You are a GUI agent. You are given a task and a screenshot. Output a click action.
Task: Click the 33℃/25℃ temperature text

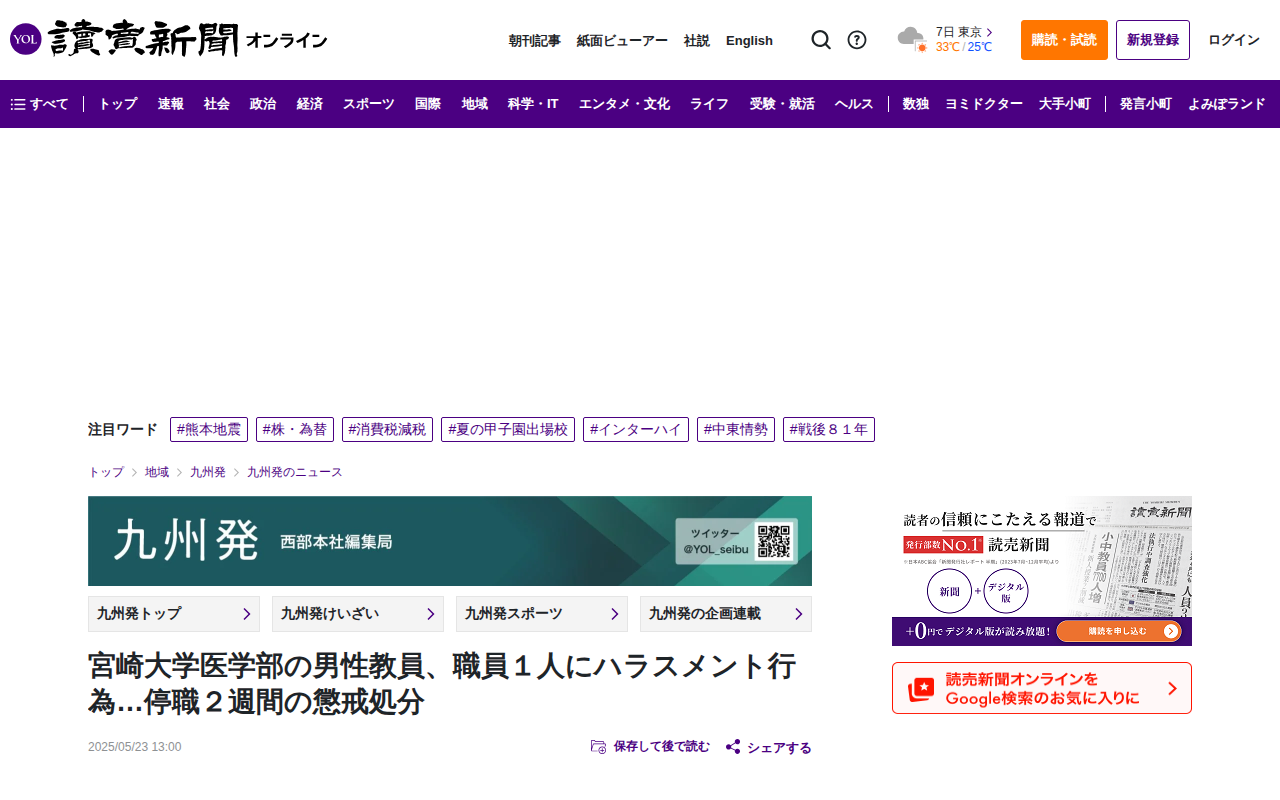coord(964,47)
